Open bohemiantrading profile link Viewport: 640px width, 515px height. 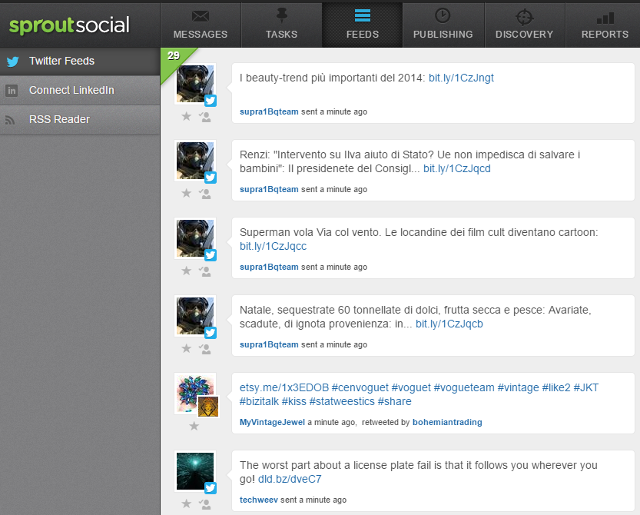pyautogui.click(x=447, y=422)
